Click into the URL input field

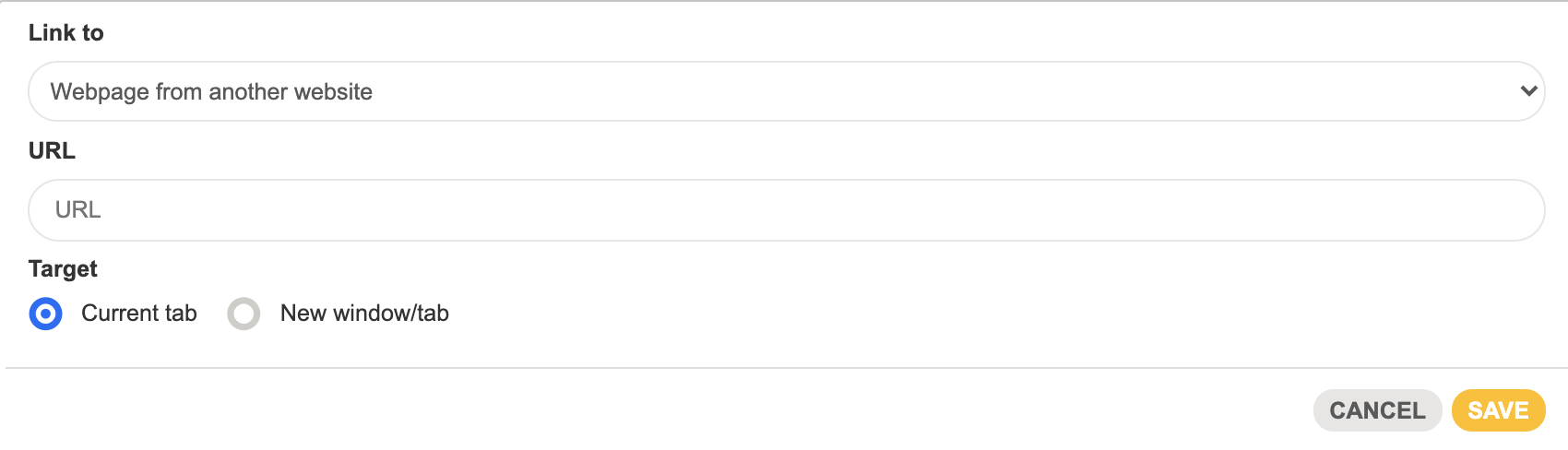786,210
